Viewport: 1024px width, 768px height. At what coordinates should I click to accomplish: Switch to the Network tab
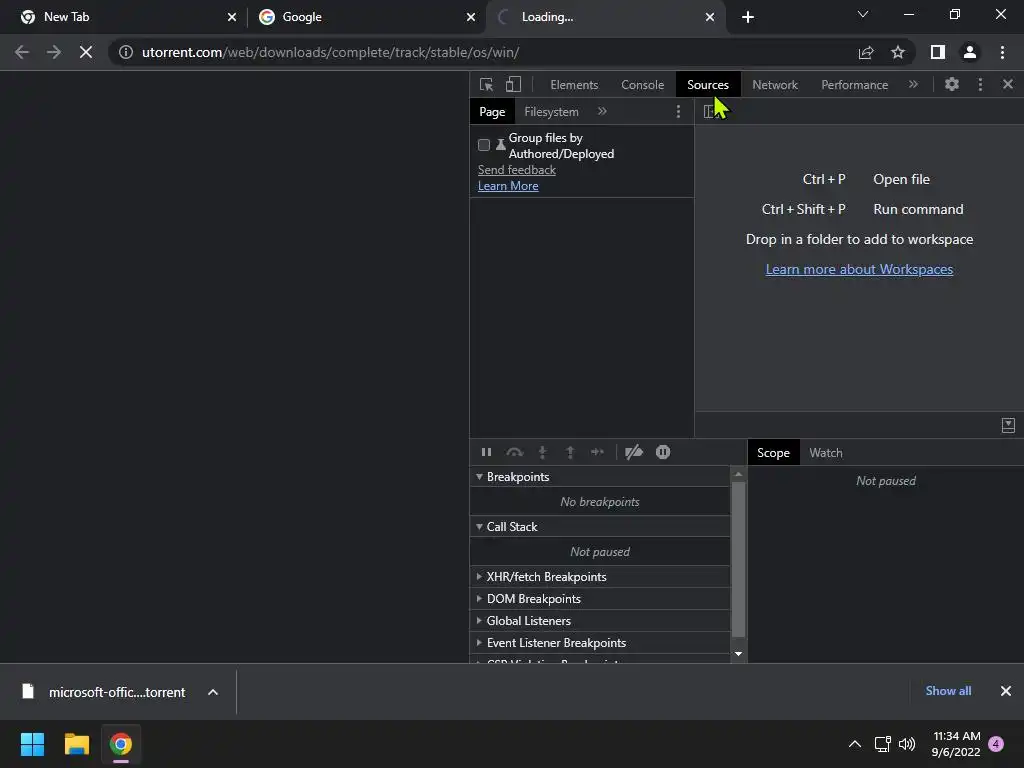775,85
